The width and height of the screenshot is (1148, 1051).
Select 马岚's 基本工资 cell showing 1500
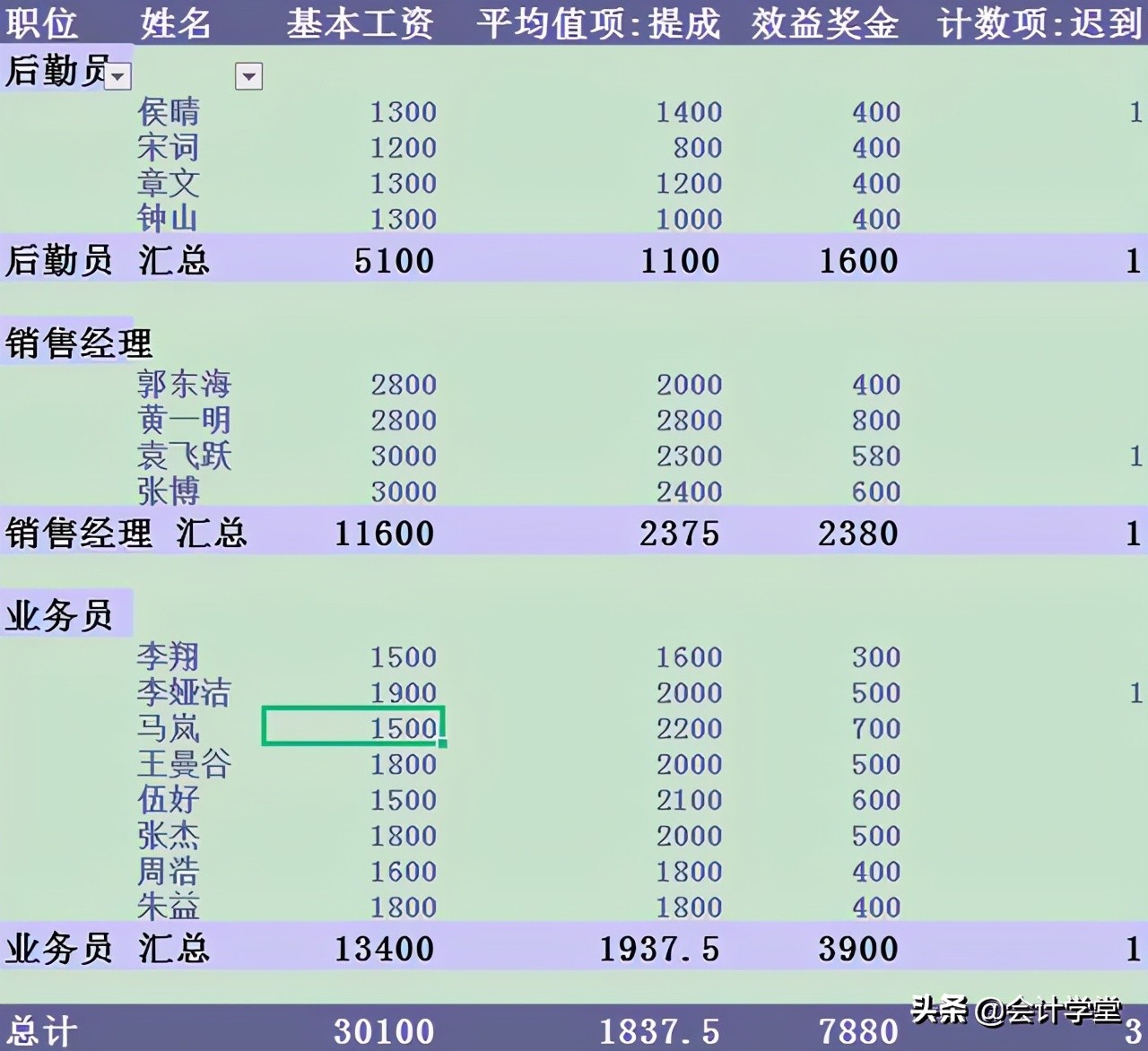click(x=353, y=727)
